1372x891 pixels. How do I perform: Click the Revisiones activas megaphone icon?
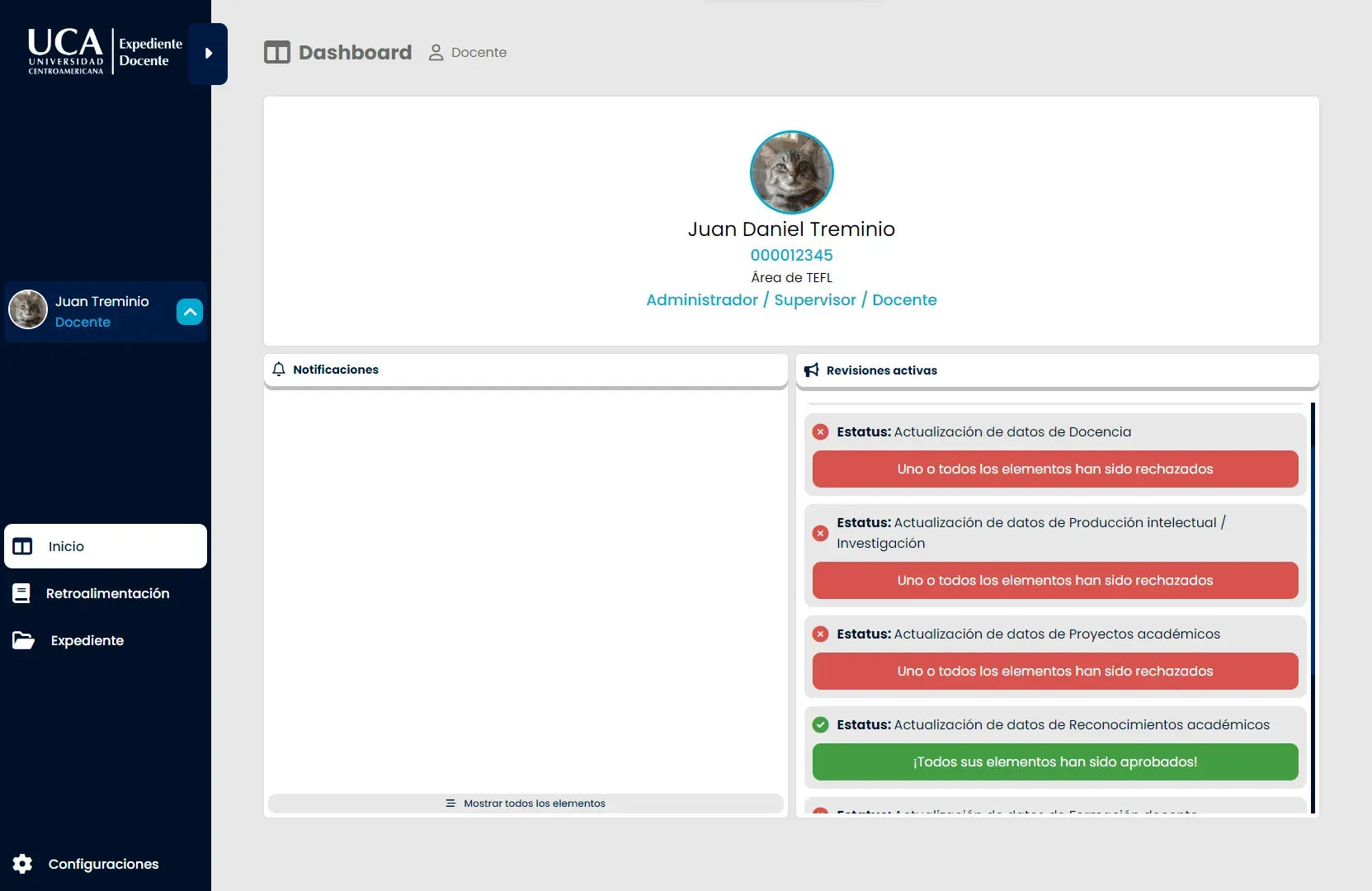(x=812, y=370)
